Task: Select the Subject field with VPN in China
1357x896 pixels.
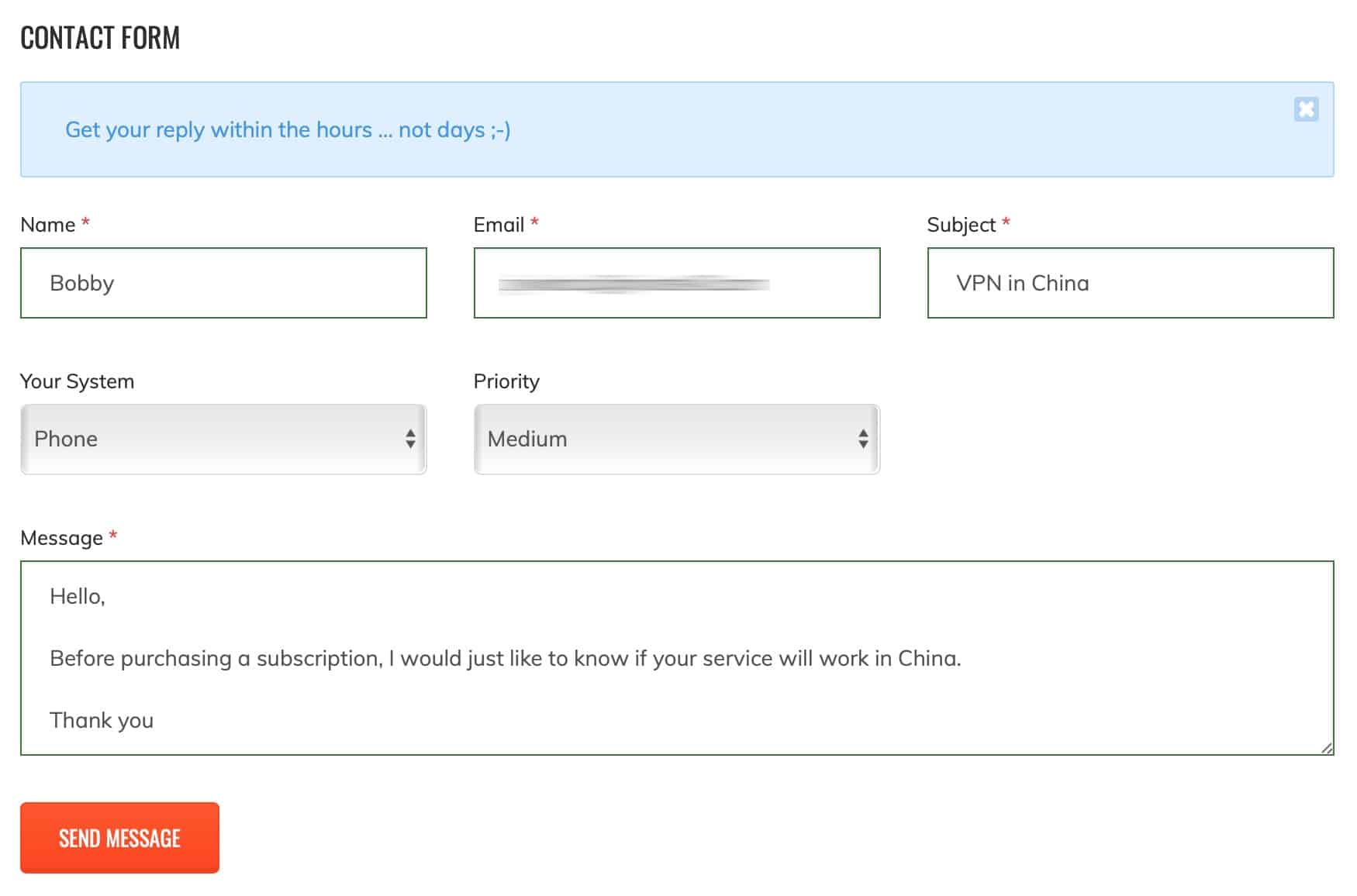Action: 1131,283
